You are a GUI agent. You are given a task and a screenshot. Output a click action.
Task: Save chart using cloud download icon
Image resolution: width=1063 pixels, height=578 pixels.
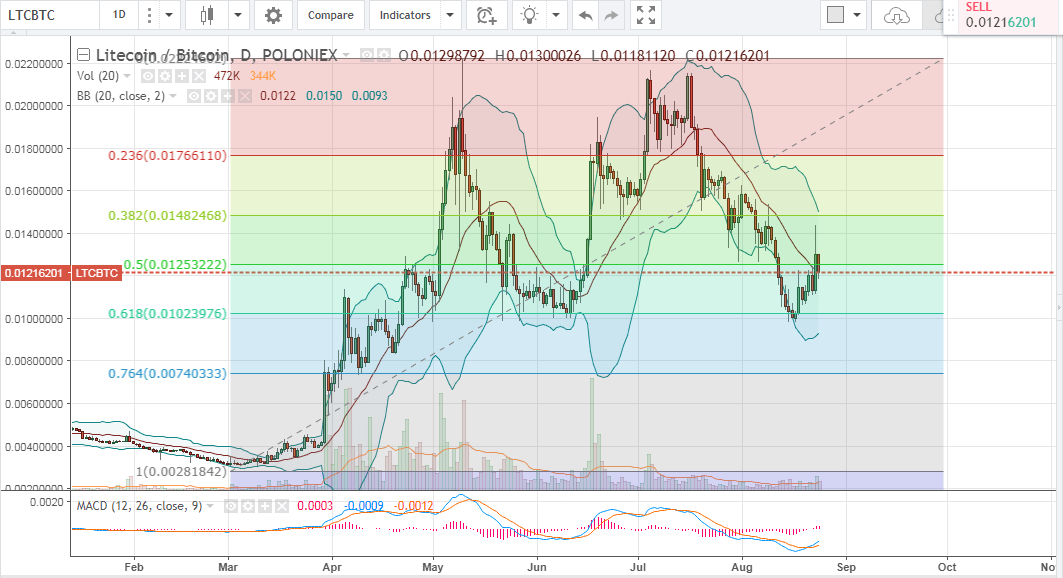[896, 15]
